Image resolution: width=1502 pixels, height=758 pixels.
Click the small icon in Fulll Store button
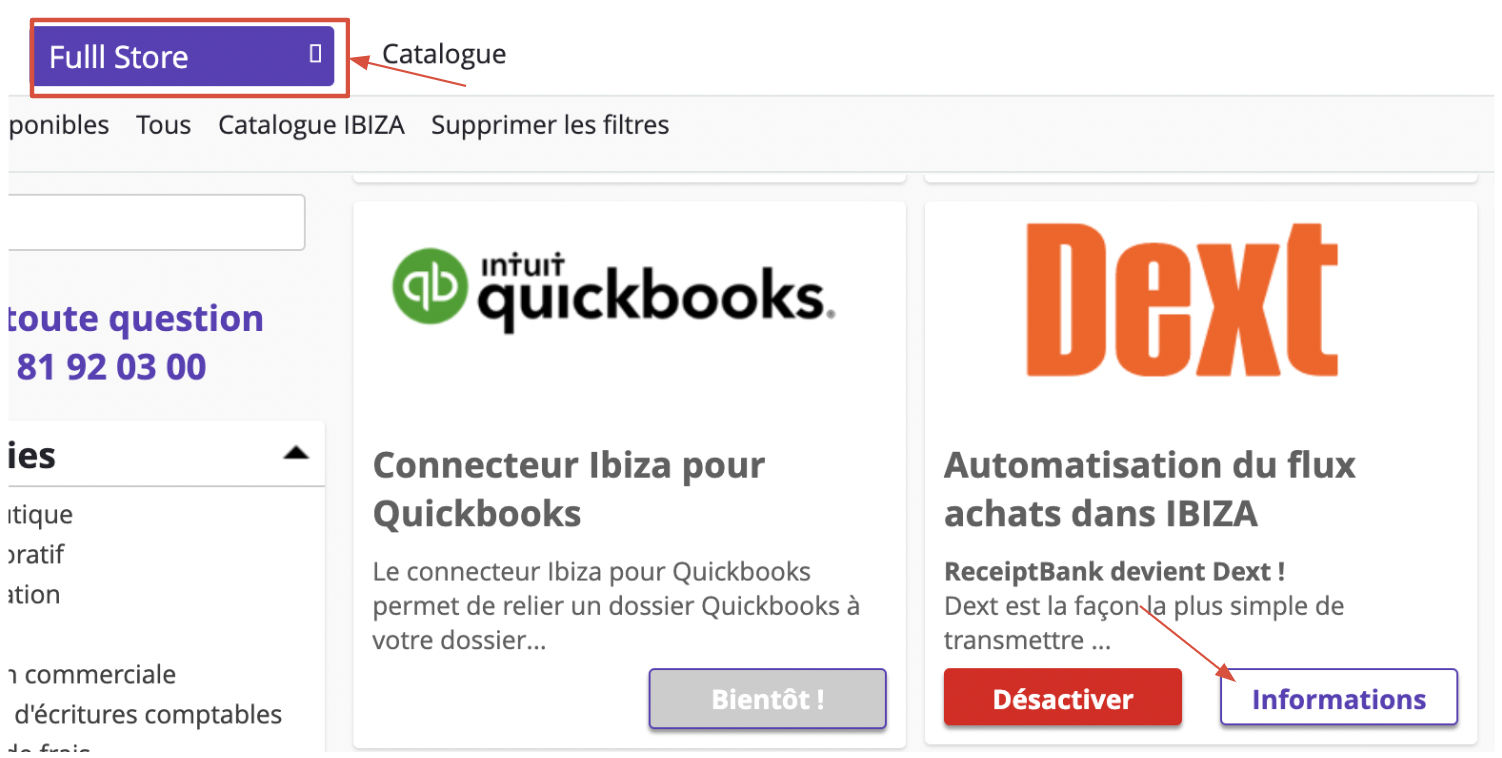click(316, 54)
